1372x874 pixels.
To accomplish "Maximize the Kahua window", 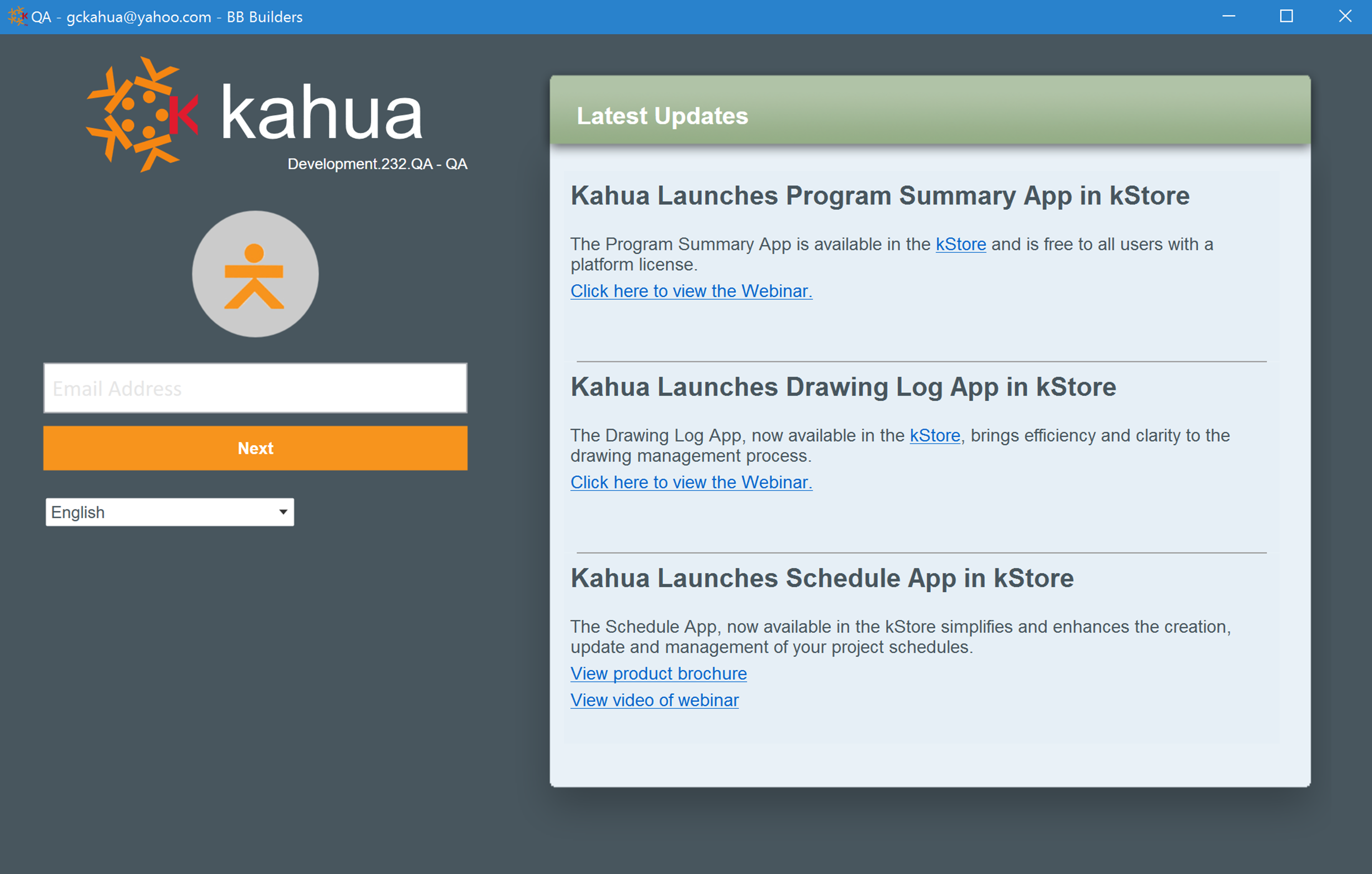I will 1286,17.
